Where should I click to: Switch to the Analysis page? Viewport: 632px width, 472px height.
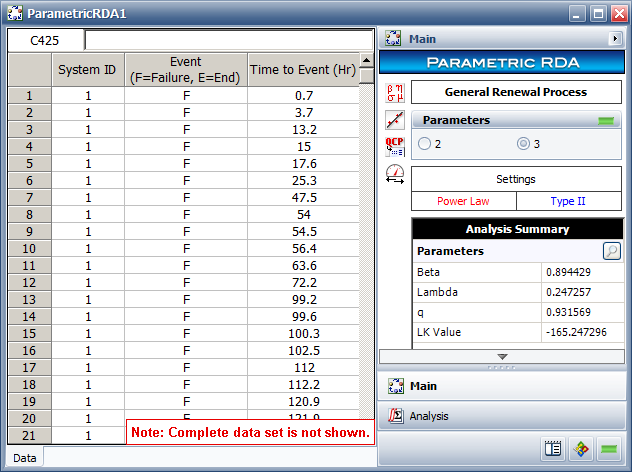428,415
